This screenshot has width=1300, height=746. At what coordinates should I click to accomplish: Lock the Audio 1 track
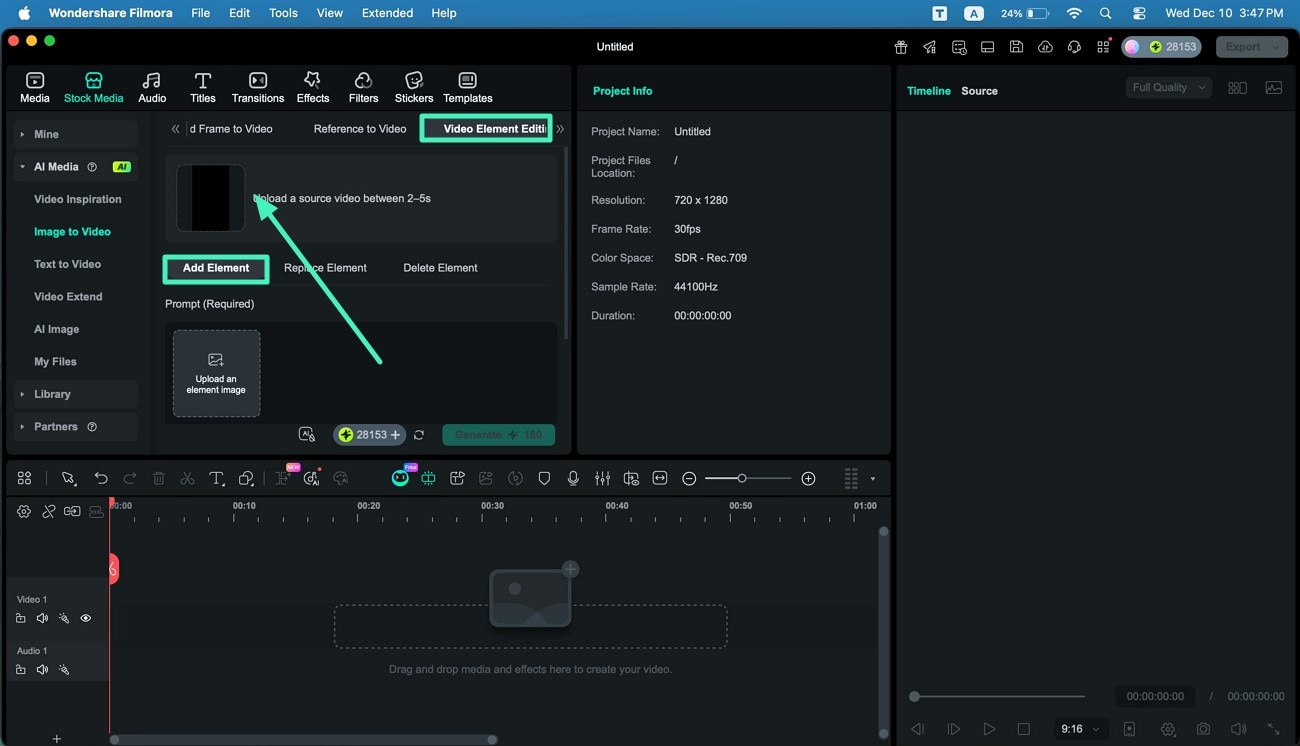coord(21,669)
